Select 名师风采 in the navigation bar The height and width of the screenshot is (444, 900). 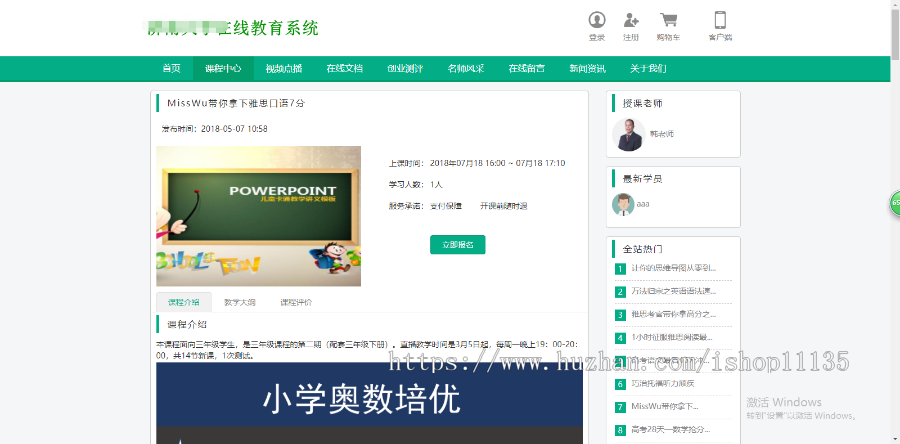tap(465, 68)
